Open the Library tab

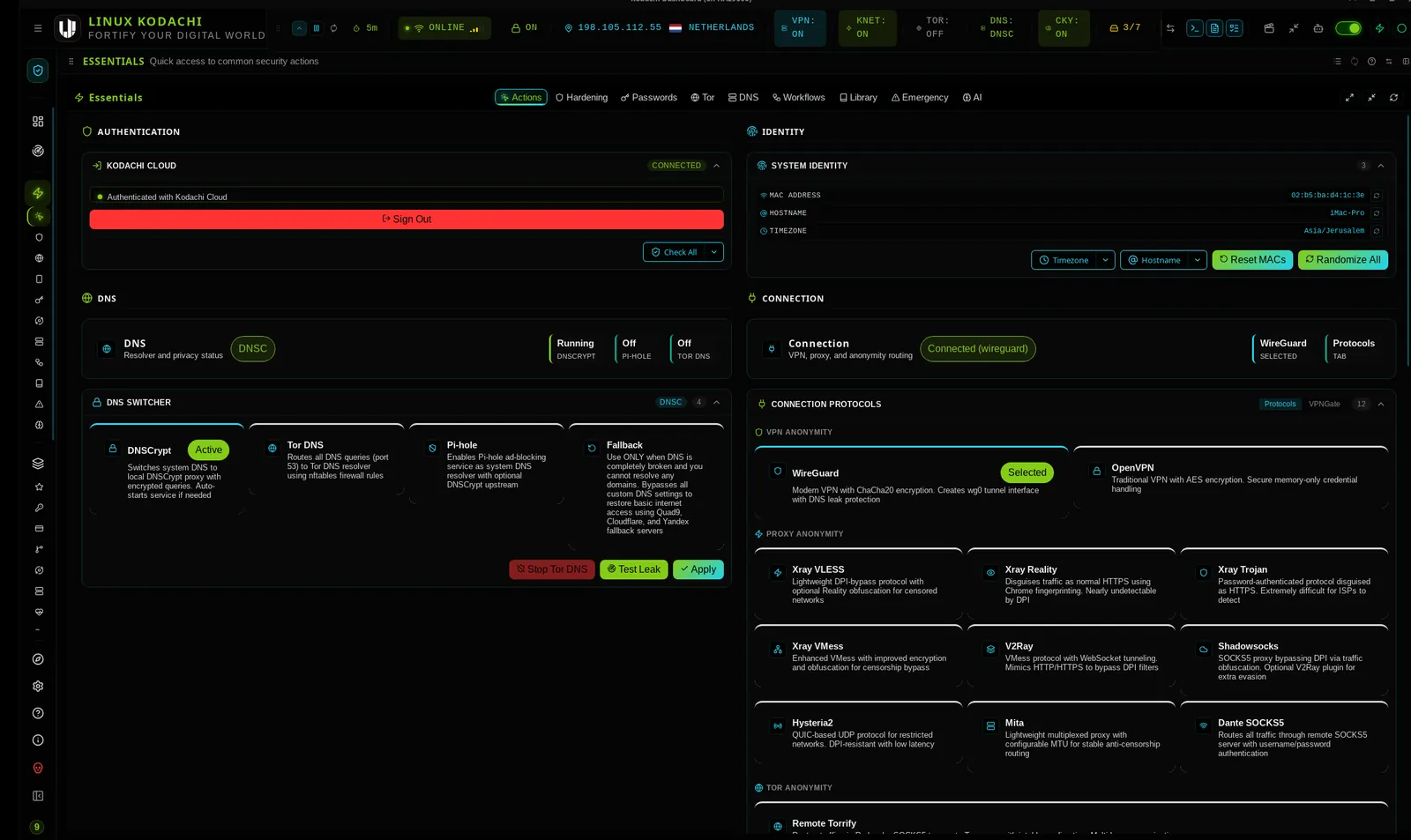coord(858,98)
